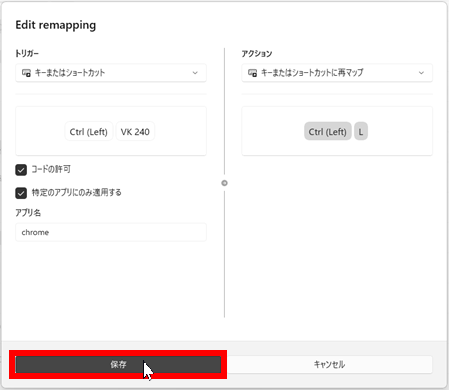
Task: Click the chevron arrow of the action dropdown
Action: tap(421, 73)
